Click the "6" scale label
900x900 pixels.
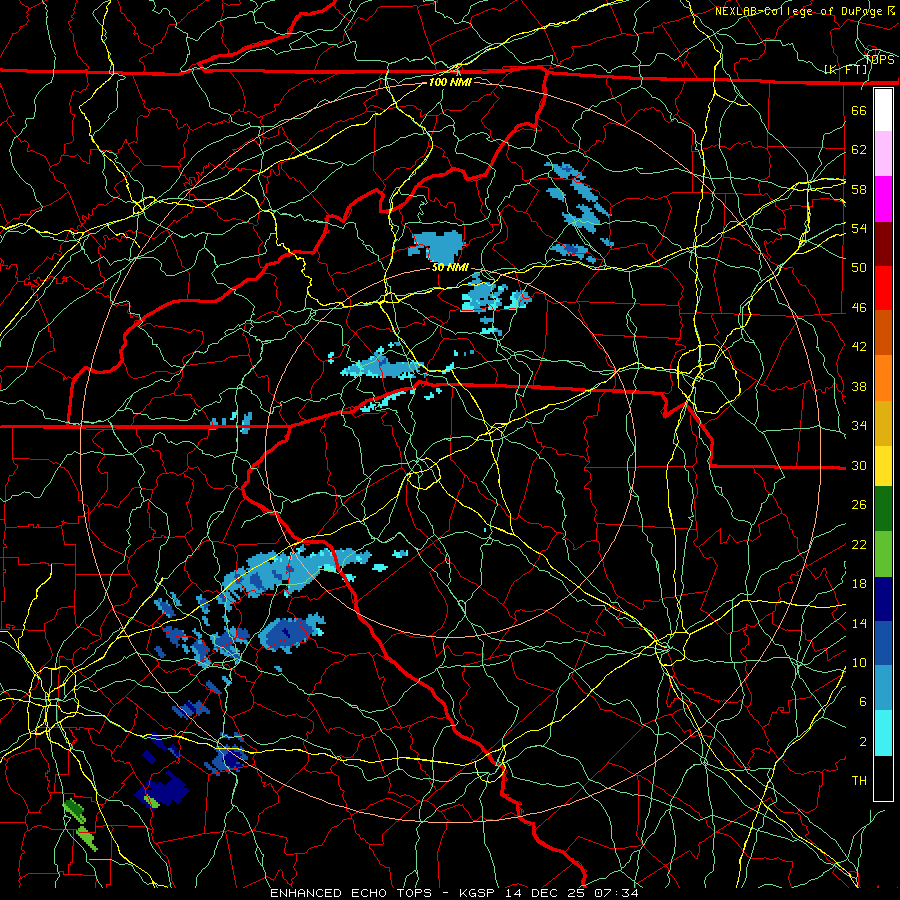click(862, 702)
